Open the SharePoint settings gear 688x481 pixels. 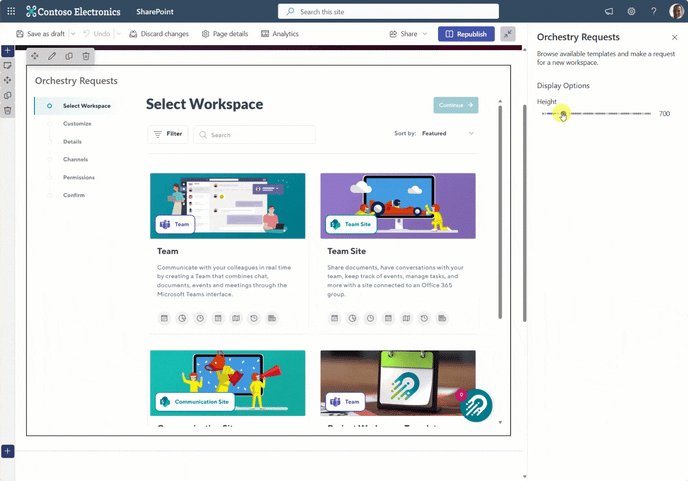[x=632, y=11]
